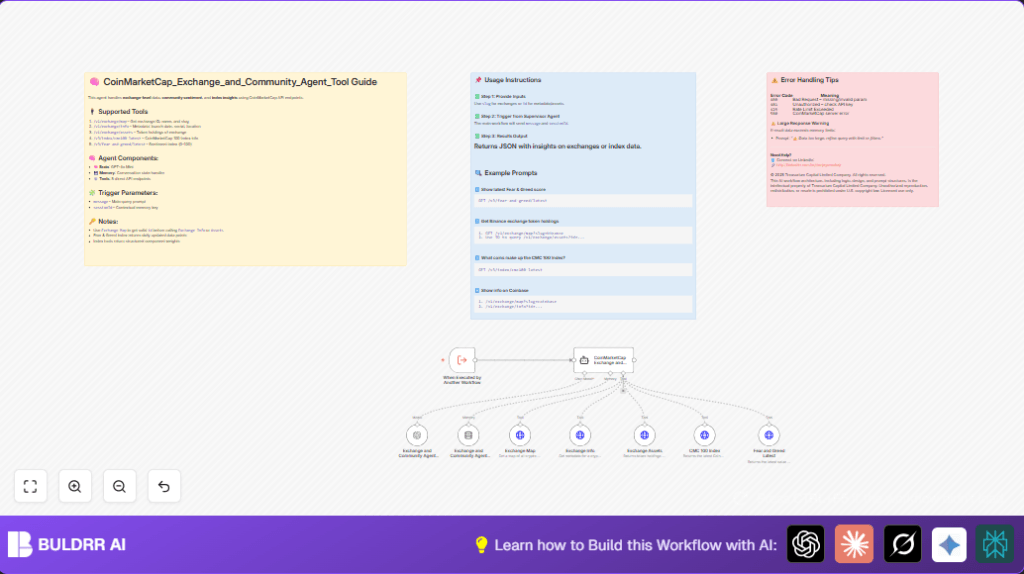Click the Learn how to Build banner text
The height and width of the screenshot is (574, 1024).
635,545
